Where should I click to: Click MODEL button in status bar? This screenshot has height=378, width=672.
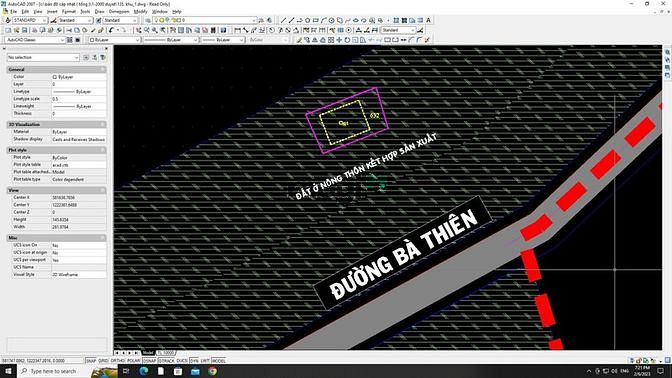coord(218,361)
